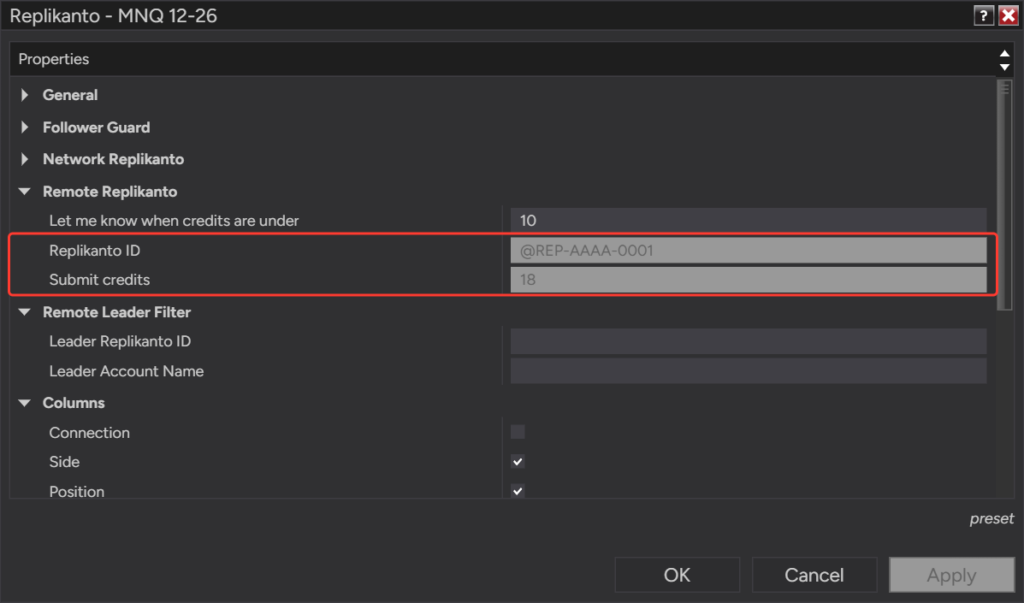
Task: Click the General category label
Action: [x=70, y=95]
